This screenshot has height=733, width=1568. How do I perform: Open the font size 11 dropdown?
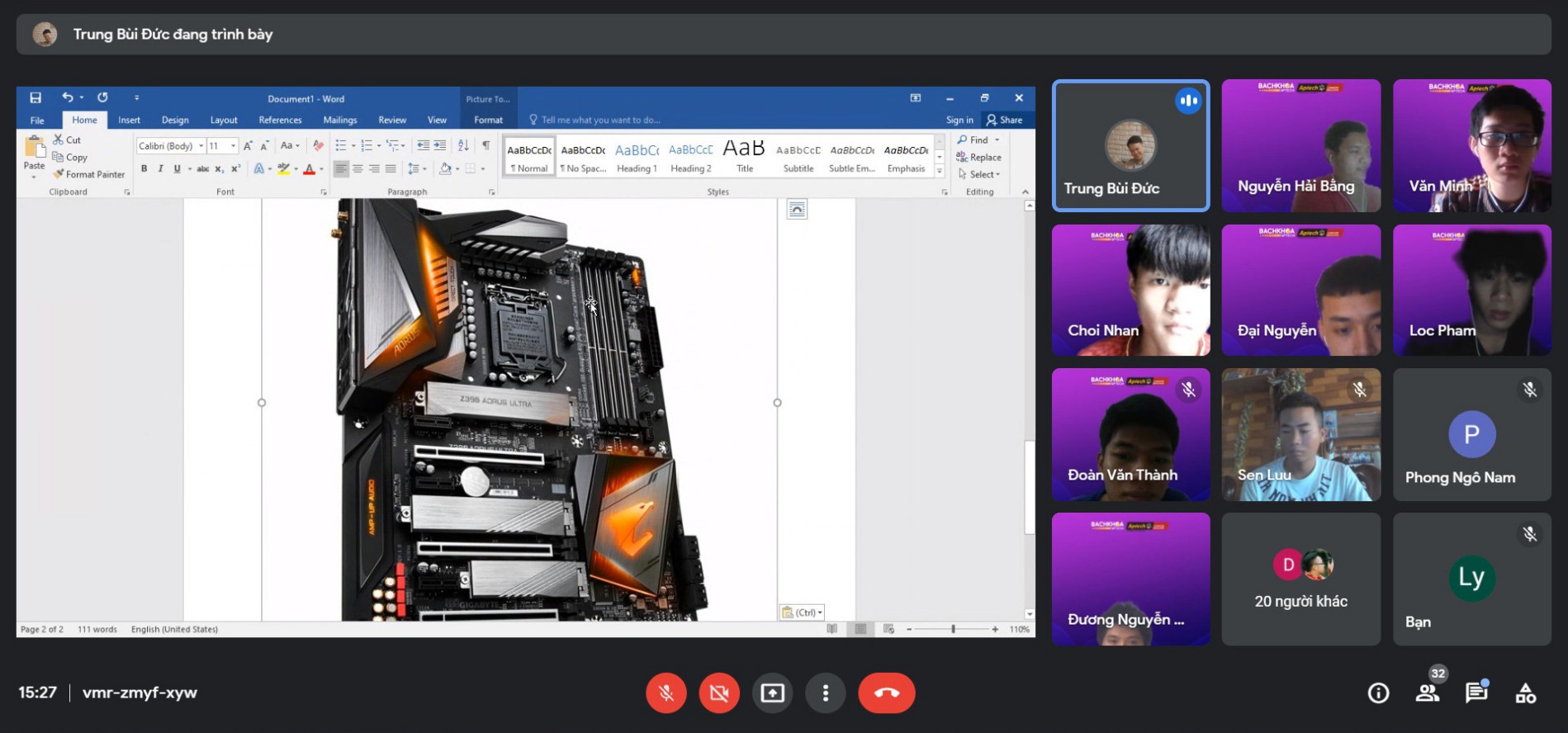point(233,146)
